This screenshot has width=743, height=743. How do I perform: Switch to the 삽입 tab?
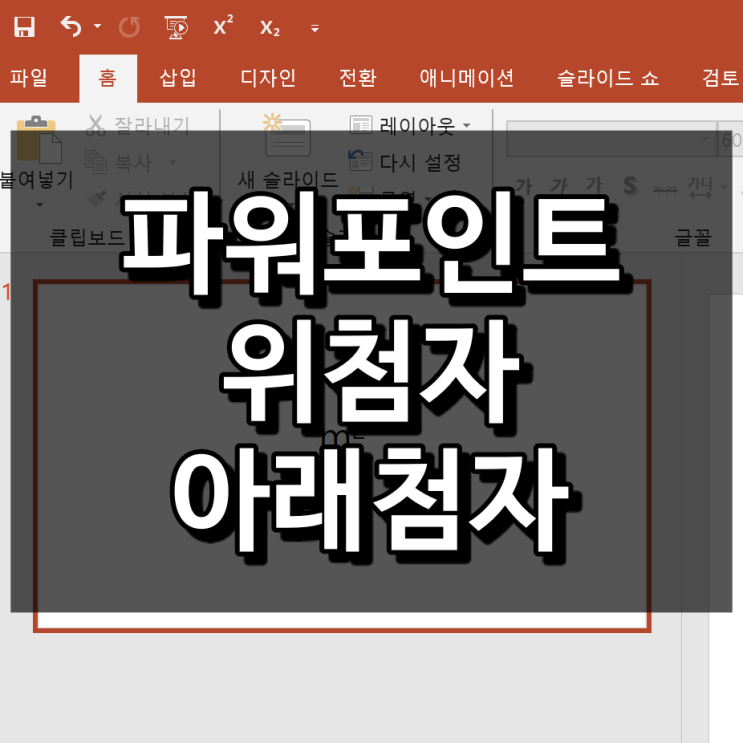(178, 78)
